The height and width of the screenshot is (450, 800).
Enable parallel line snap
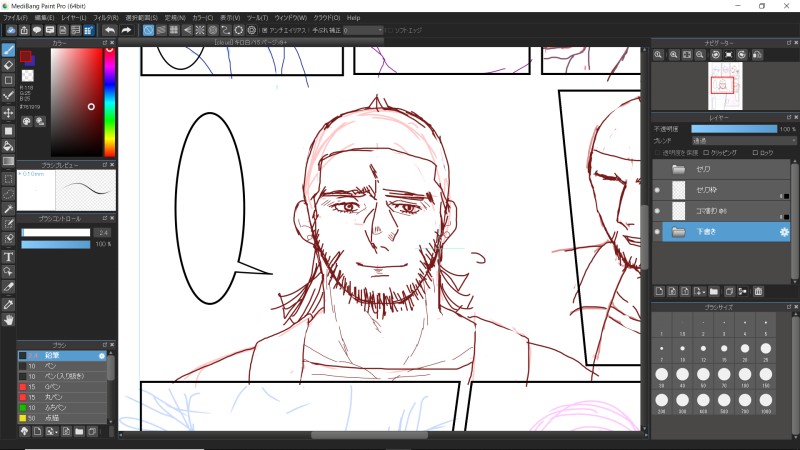click(161, 31)
